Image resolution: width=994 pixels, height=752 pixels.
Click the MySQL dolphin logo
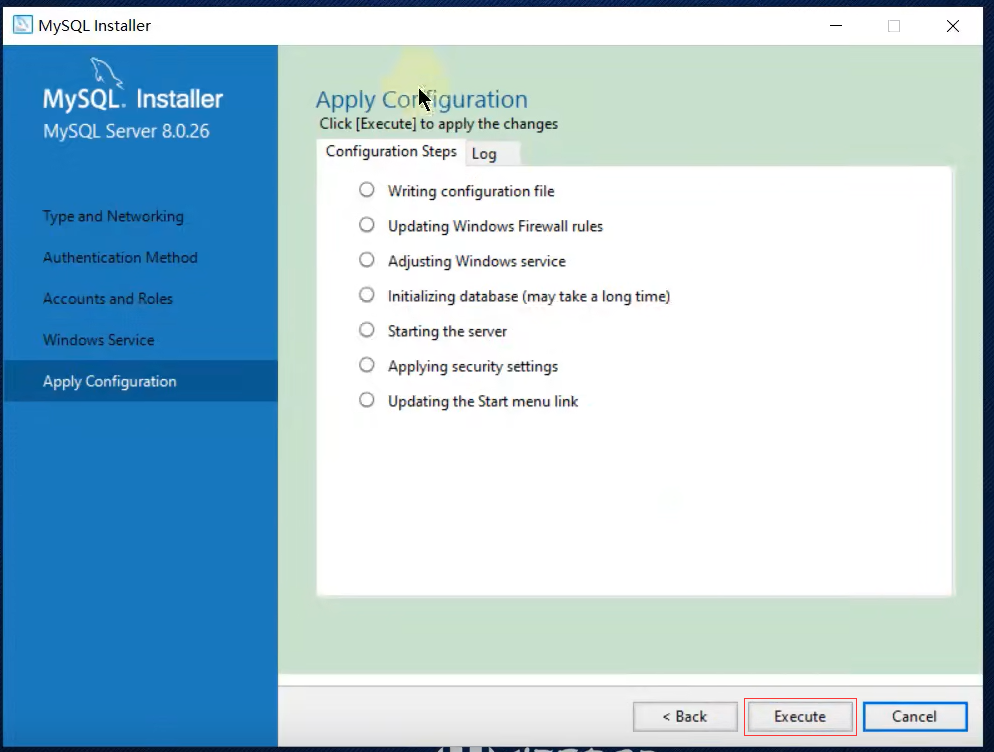coord(108,73)
